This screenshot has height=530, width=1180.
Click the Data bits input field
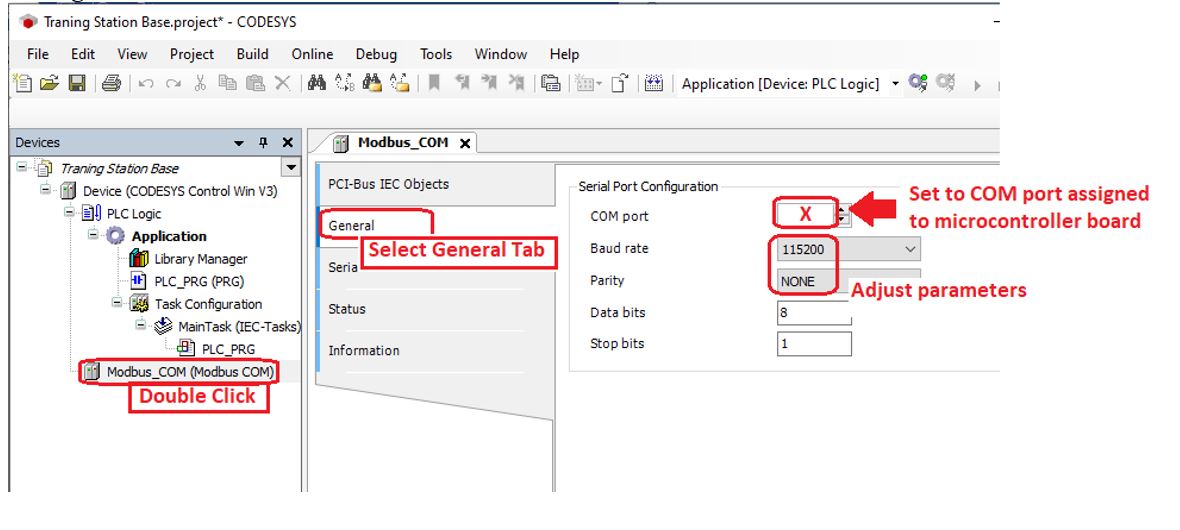point(814,313)
